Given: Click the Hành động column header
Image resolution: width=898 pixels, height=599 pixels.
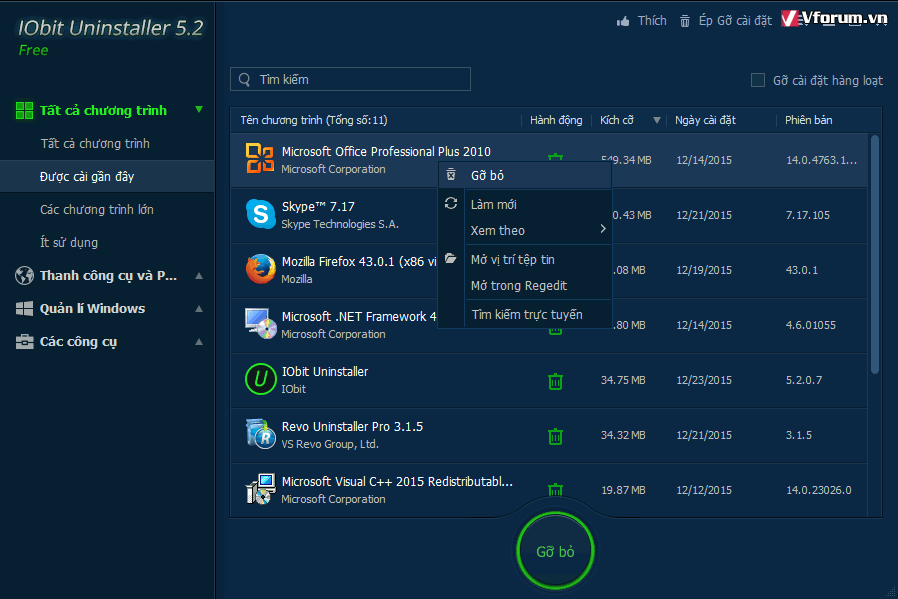Looking at the screenshot, I should point(556,120).
